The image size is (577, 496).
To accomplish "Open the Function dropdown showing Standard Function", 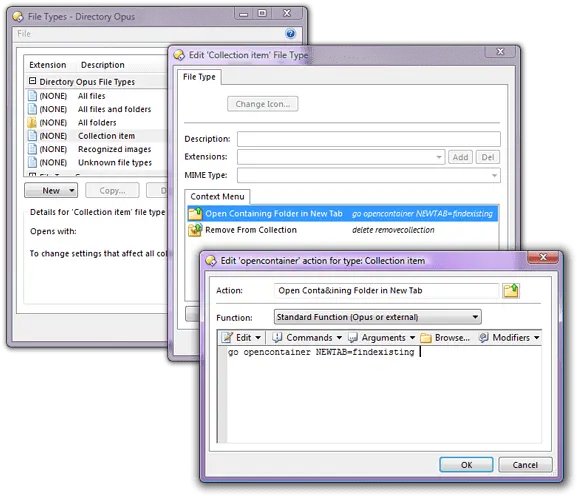I will 475,317.
